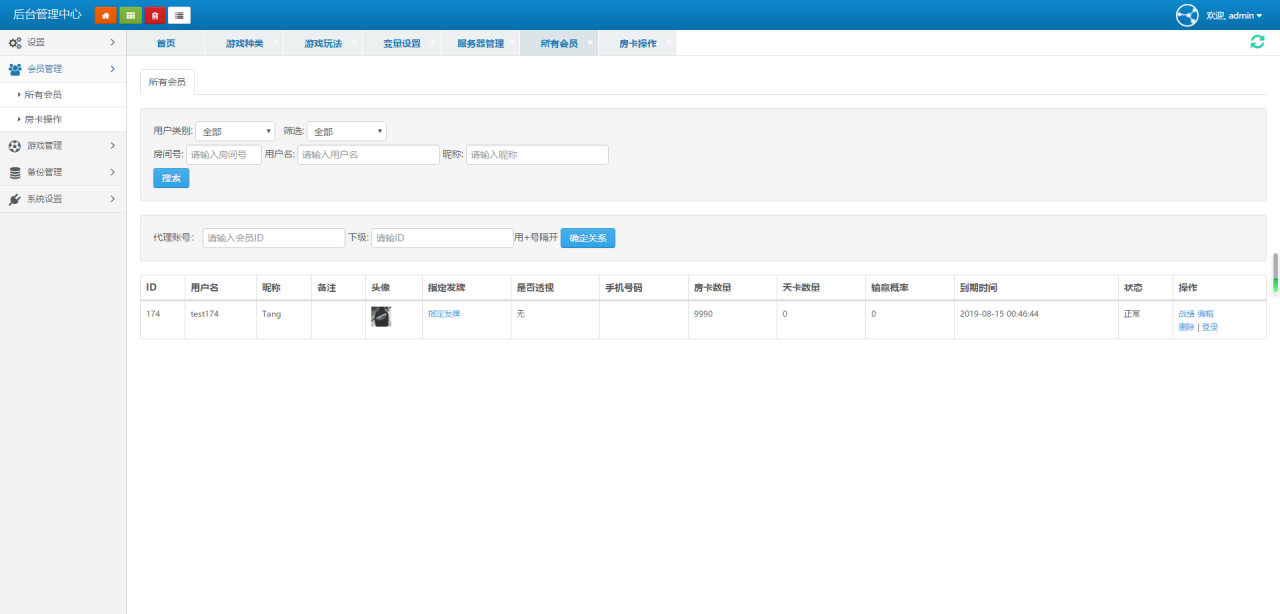This screenshot has height=614, width=1280.
Task: Click the white list icon button
Action: click(179, 15)
